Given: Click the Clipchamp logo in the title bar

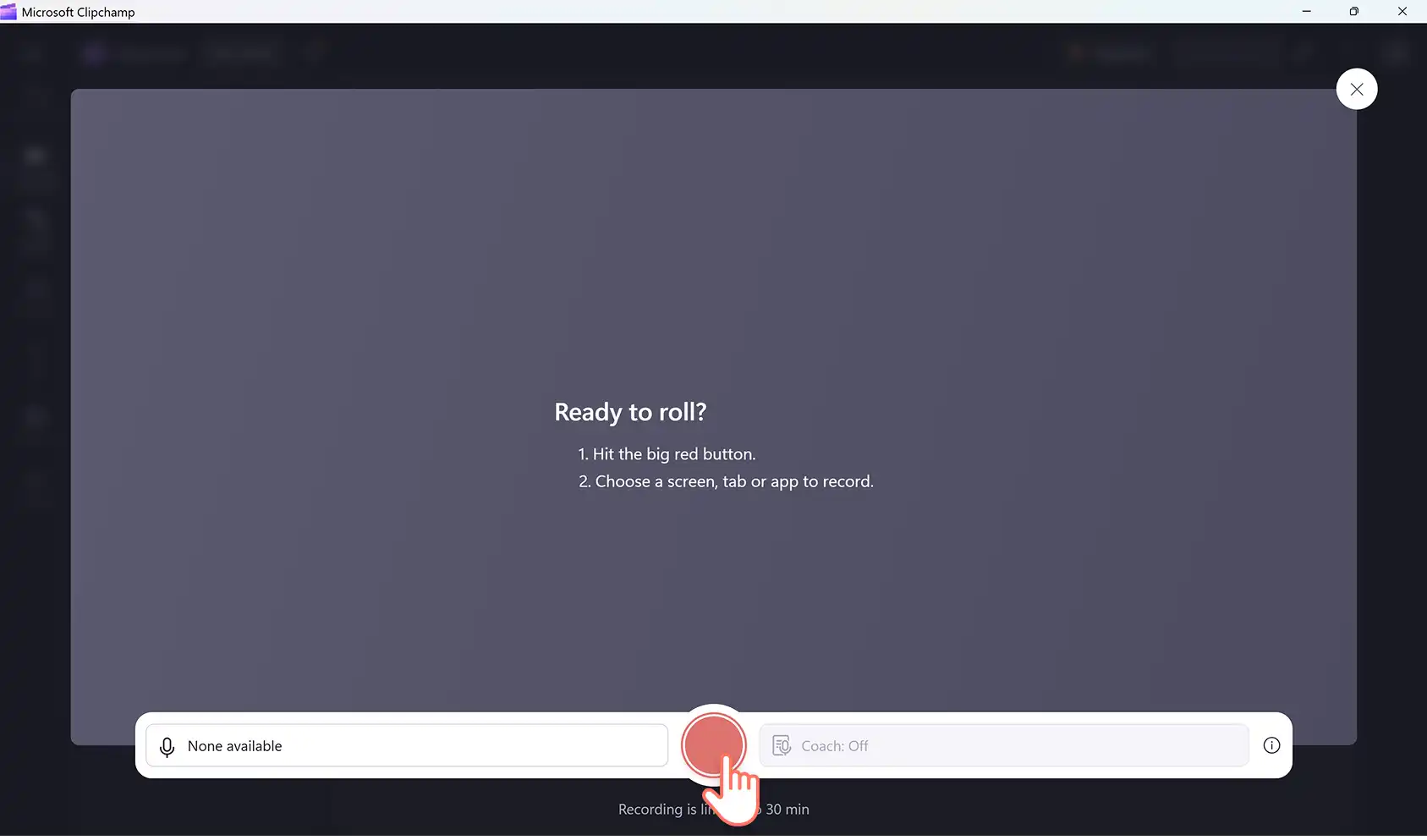Looking at the screenshot, I should point(8,11).
